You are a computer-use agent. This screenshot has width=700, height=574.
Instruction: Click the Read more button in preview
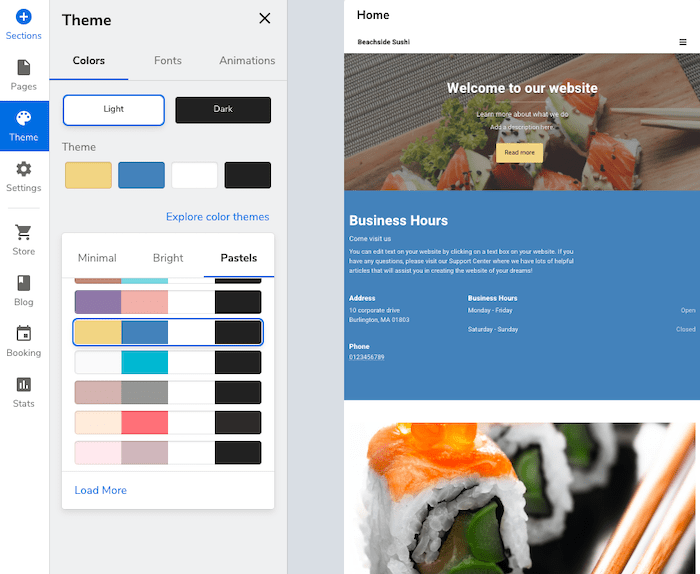tap(519, 153)
